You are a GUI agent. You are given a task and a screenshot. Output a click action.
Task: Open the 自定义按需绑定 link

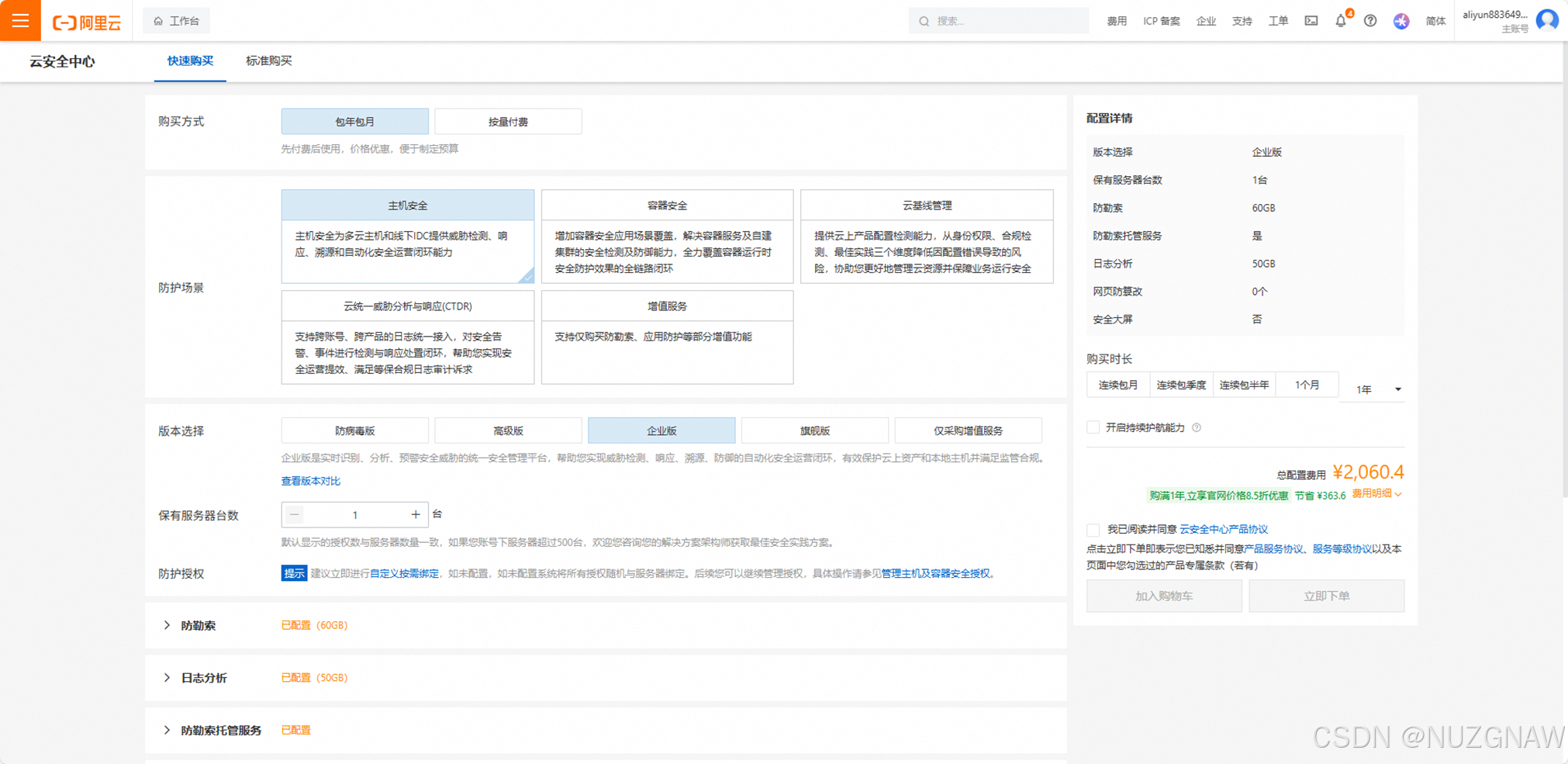404,573
